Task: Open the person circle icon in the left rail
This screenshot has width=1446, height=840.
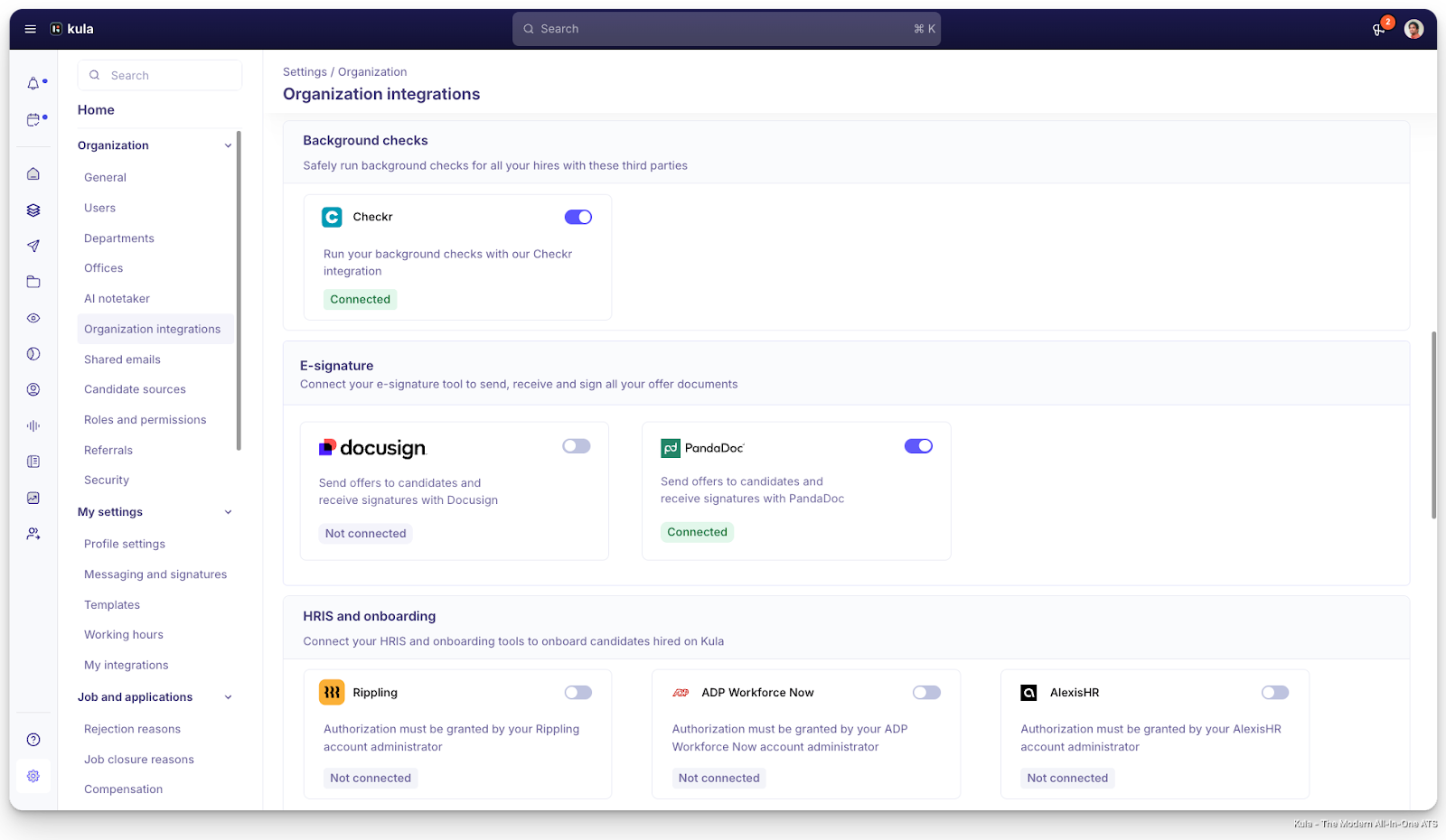Action: (x=33, y=389)
